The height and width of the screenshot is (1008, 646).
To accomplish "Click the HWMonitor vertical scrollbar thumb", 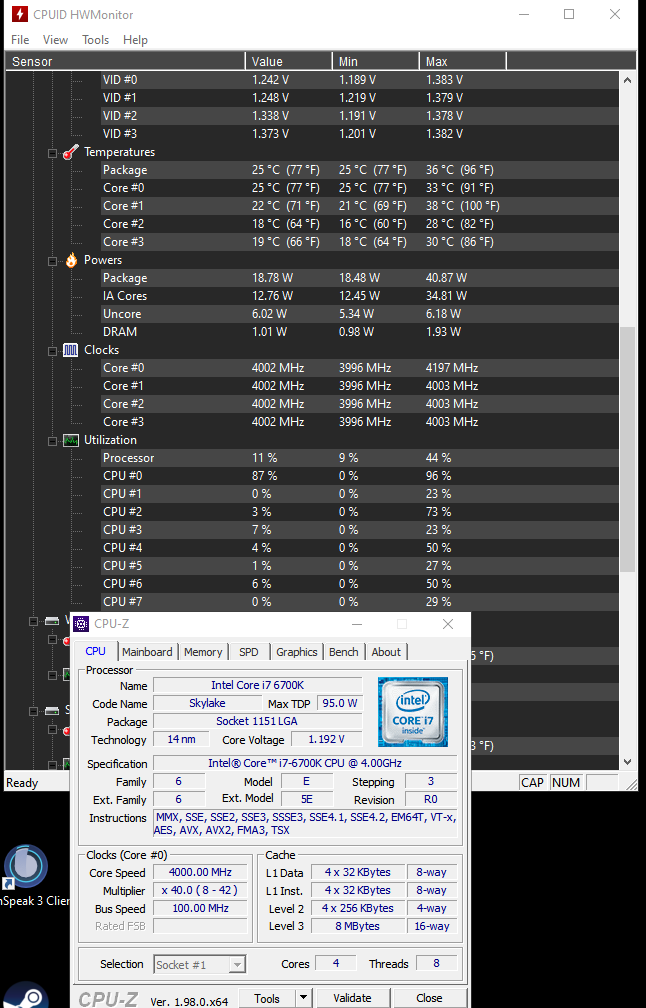I will pyautogui.click(x=627, y=449).
